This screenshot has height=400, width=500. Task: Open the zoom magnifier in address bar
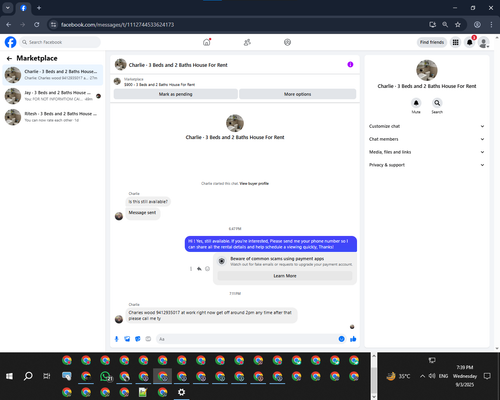click(x=445, y=25)
